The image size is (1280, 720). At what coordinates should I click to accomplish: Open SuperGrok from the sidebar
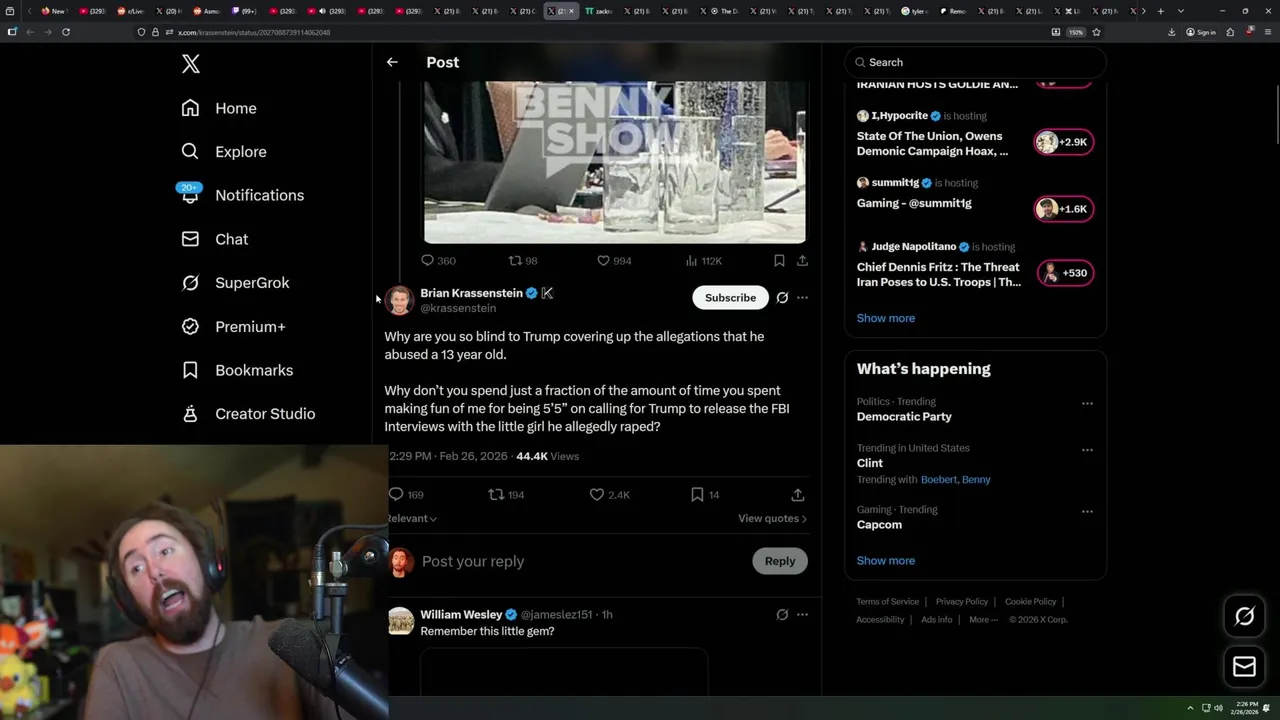235,283
